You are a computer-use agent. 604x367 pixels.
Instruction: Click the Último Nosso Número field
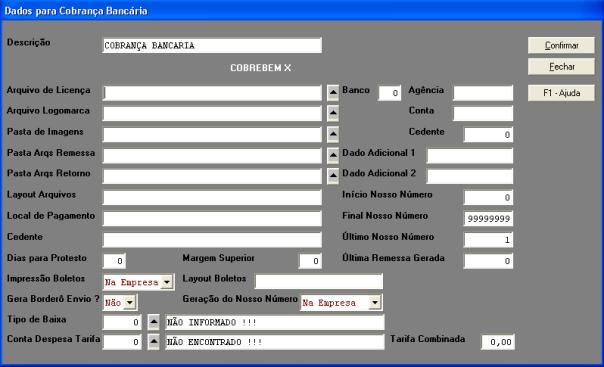coord(488,240)
